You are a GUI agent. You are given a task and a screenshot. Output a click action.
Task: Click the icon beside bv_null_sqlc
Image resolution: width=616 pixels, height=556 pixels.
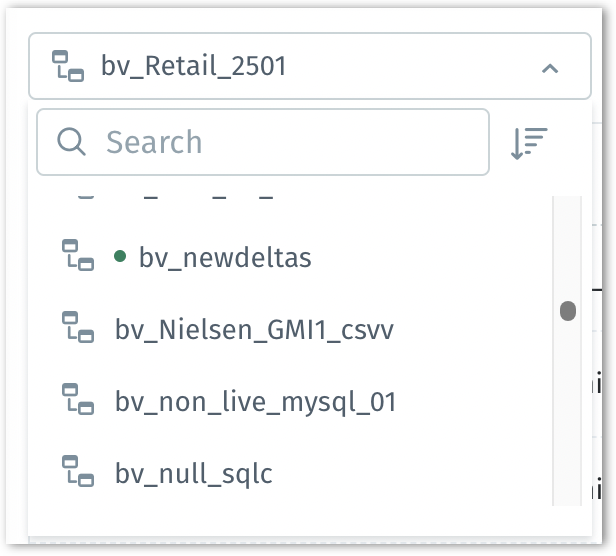(x=78, y=471)
